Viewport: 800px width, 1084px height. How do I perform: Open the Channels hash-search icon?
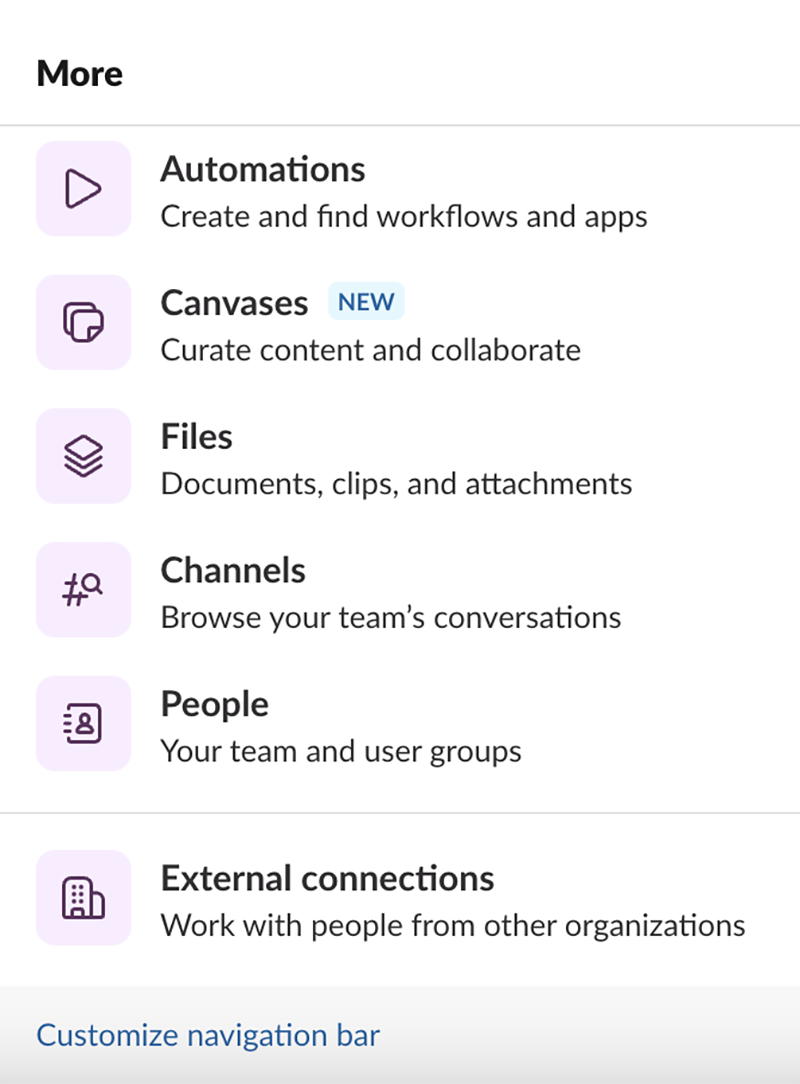pos(83,590)
